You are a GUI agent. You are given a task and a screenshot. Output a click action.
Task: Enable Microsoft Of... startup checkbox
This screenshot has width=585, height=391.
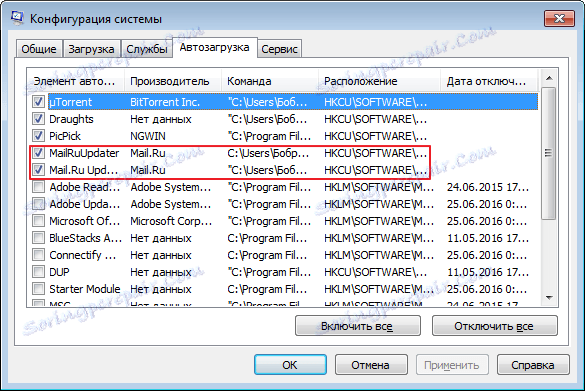pos(38,221)
